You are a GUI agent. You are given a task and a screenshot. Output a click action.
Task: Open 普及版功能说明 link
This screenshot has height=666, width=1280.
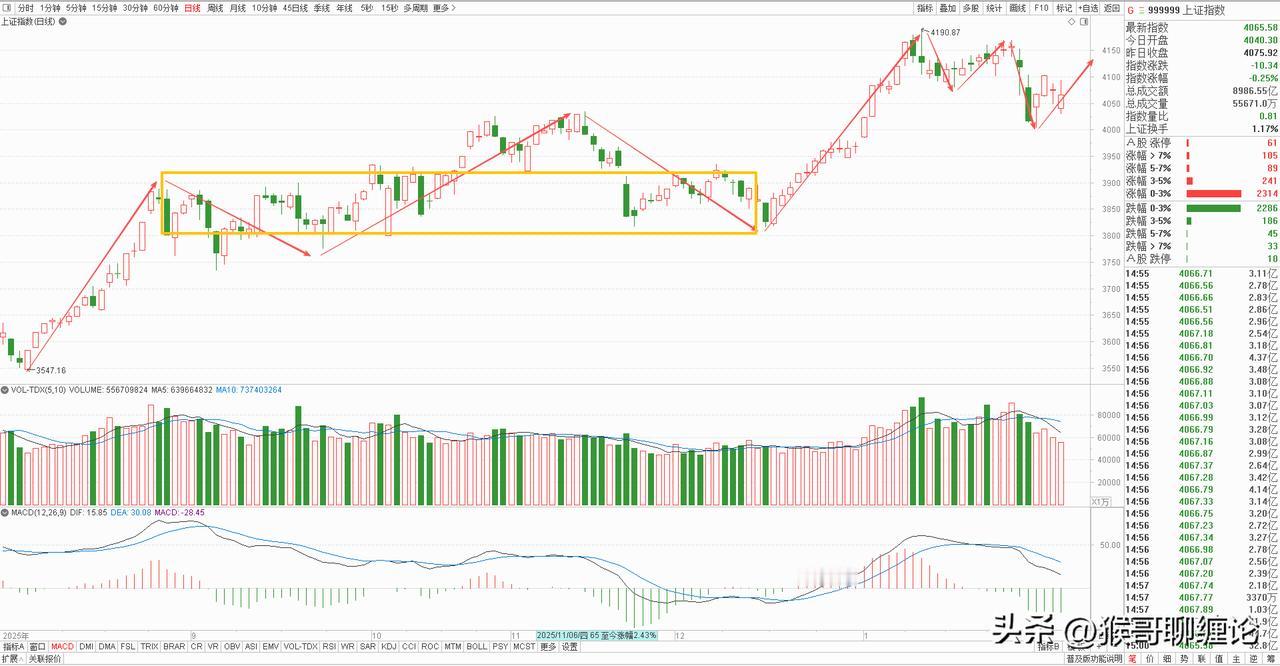tap(1094, 659)
